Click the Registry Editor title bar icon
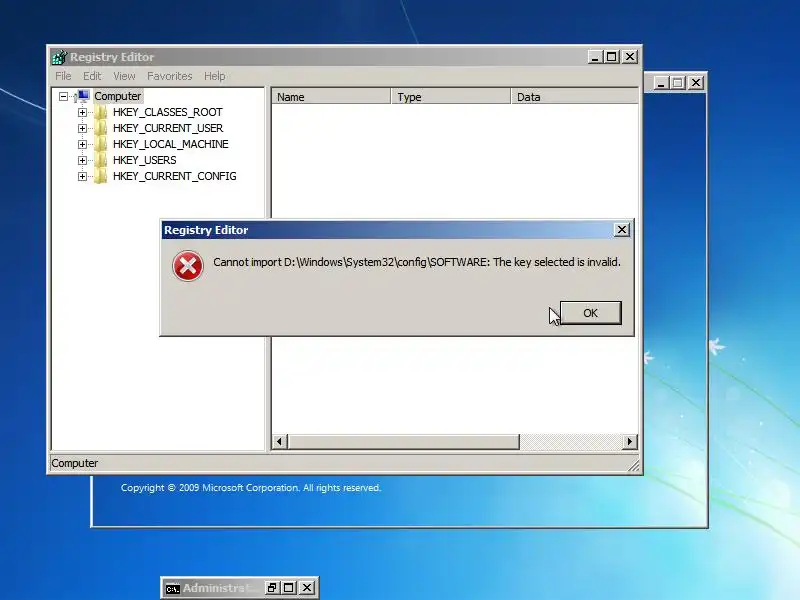 point(59,57)
